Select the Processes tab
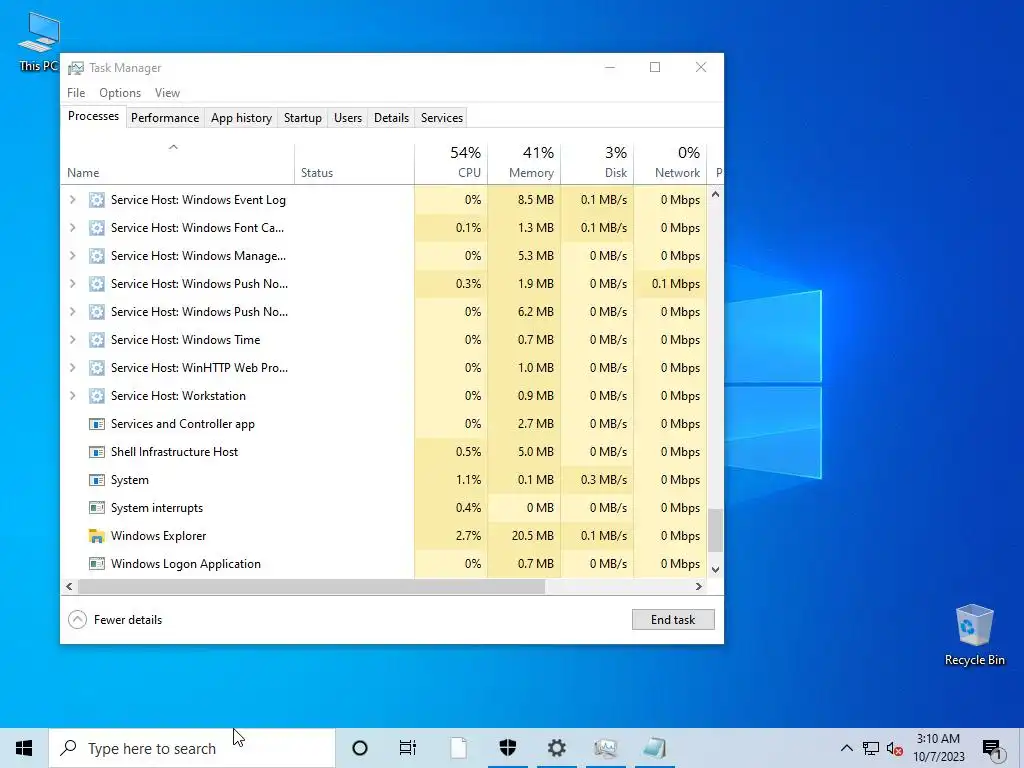This screenshot has width=1024, height=768. pos(93,116)
